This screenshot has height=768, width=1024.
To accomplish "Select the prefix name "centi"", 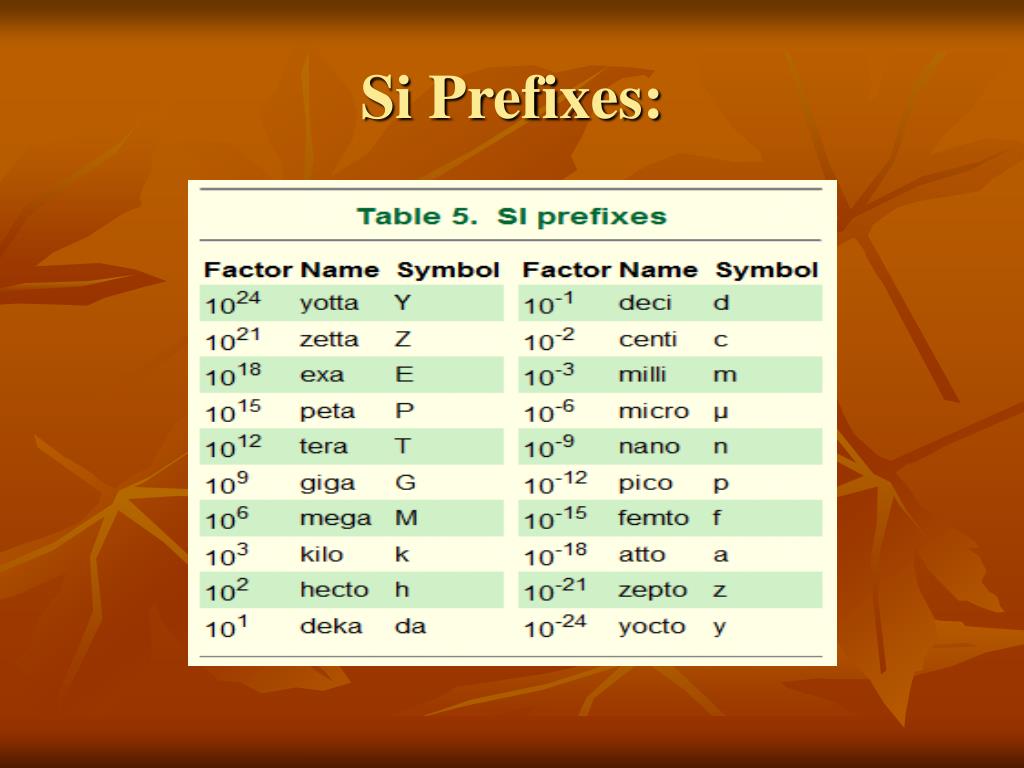I will tap(647, 340).
